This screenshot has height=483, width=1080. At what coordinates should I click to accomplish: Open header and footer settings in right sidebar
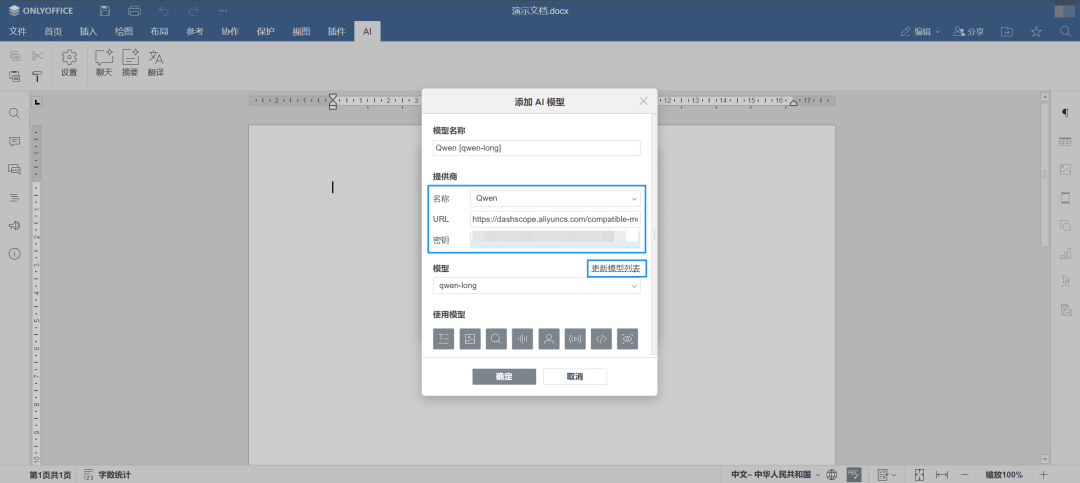[1066, 198]
